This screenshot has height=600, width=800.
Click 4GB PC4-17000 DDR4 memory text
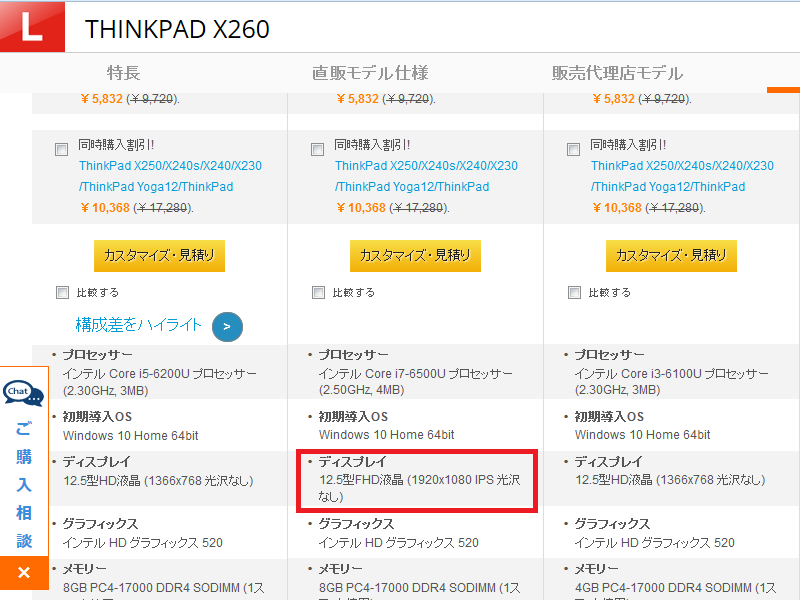(x=675, y=588)
